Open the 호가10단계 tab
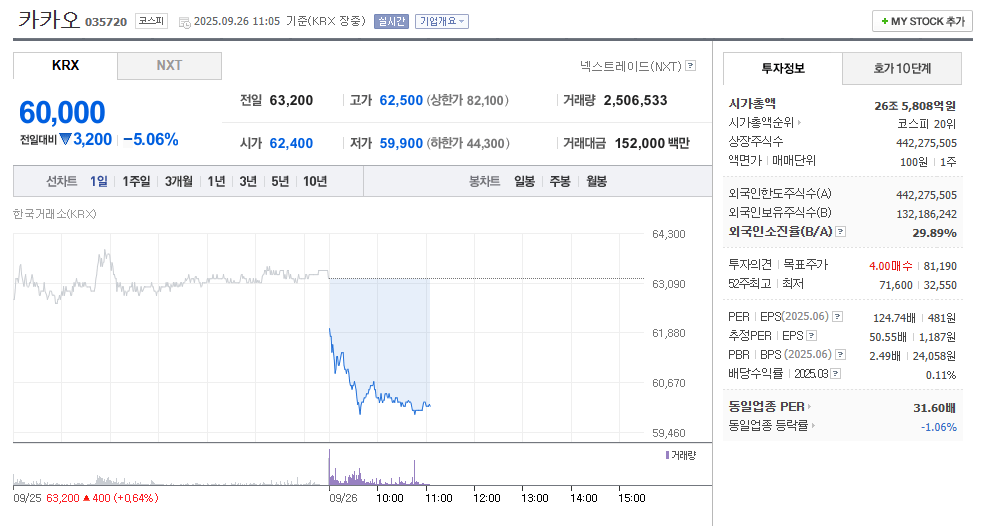Image resolution: width=999 pixels, height=526 pixels. pyautogui.click(x=902, y=68)
